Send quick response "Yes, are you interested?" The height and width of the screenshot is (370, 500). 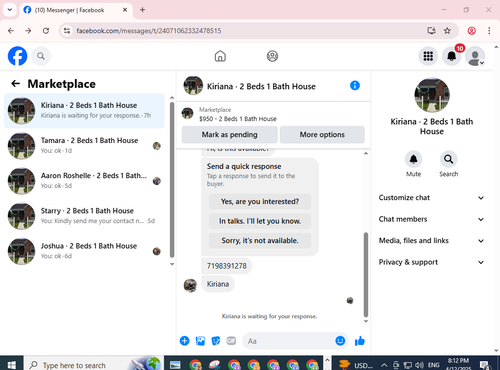tap(260, 201)
